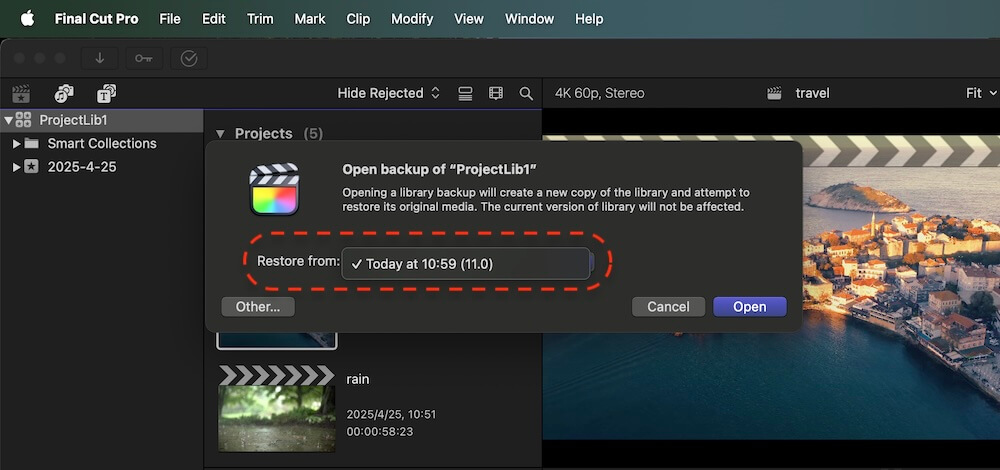Viewport: 1000px width, 470px height.
Task: Collapse the Projects section triangle
Action: pos(220,134)
